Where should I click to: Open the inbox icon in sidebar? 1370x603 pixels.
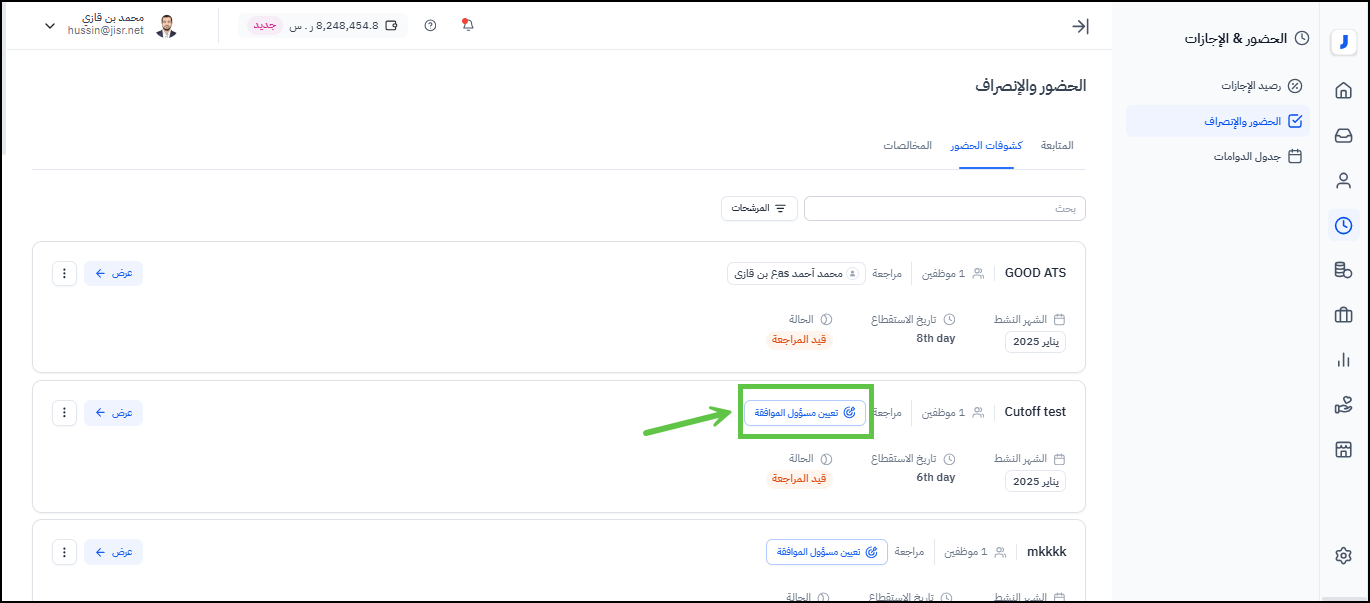click(x=1343, y=136)
